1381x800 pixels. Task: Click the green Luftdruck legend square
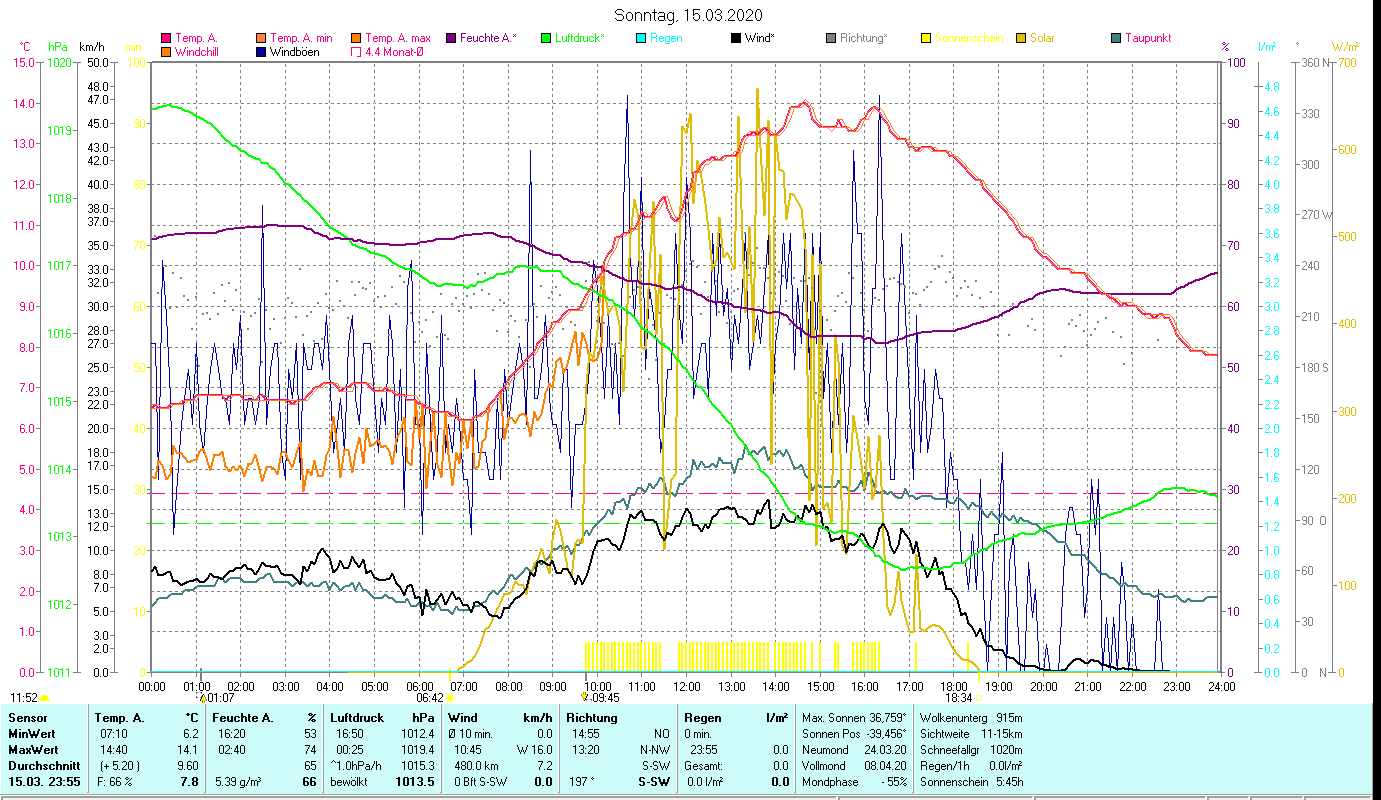(546, 38)
